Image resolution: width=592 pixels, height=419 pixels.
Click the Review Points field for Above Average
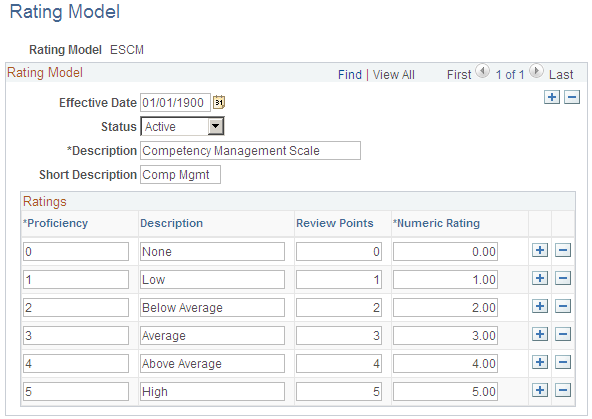coord(339,363)
